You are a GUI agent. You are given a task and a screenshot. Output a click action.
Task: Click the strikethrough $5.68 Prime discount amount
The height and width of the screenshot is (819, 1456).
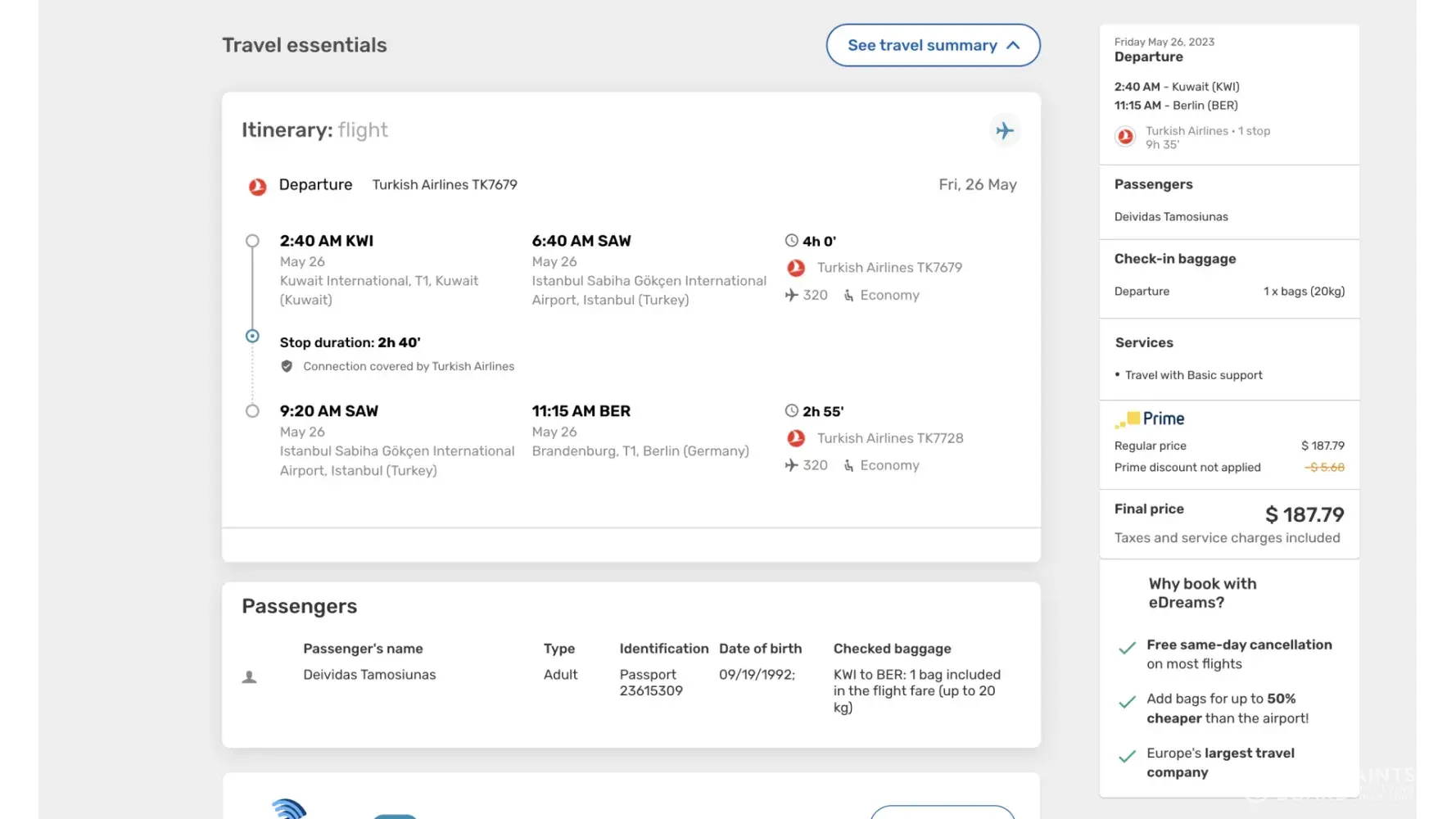tap(1324, 468)
